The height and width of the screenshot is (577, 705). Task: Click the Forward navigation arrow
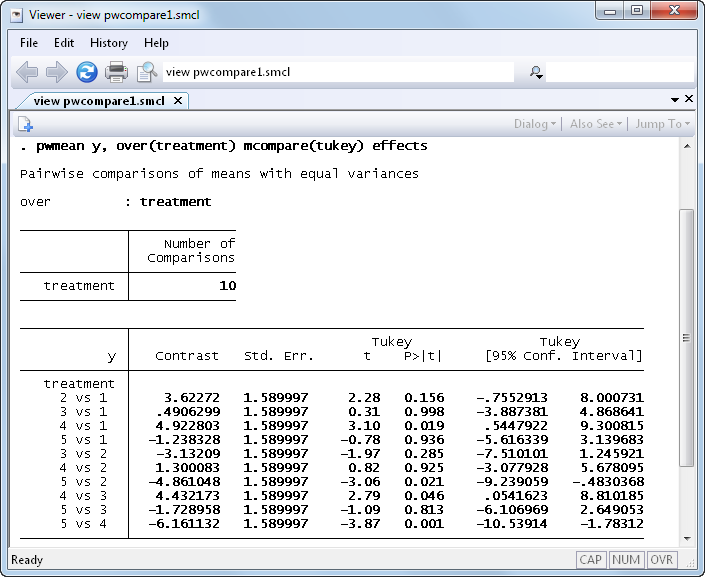pos(57,72)
